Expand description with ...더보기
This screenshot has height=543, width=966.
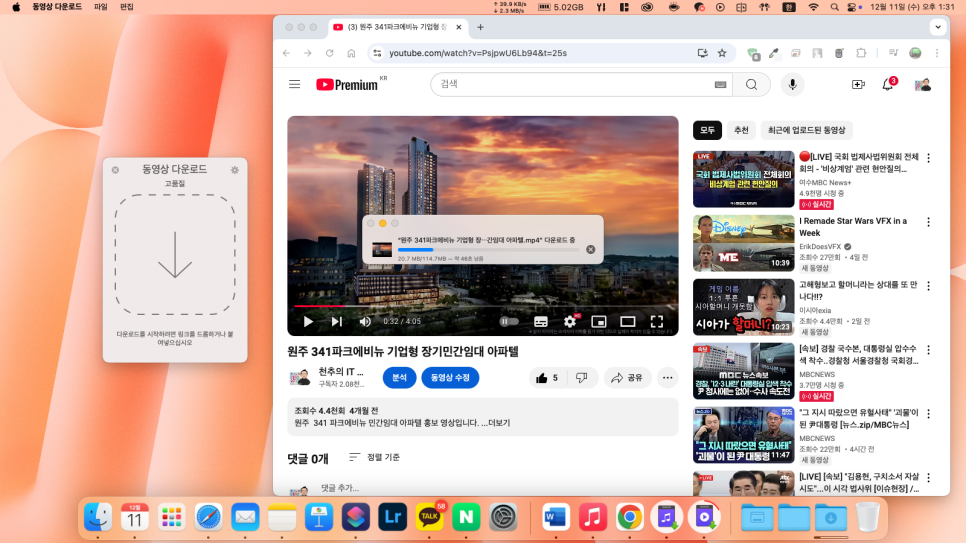[x=496, y=423]
